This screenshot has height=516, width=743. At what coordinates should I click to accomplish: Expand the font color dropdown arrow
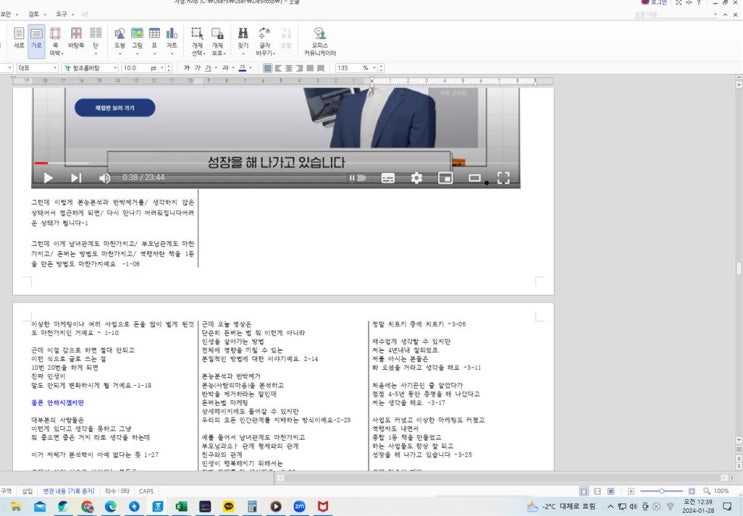click(x=251, y=68)
